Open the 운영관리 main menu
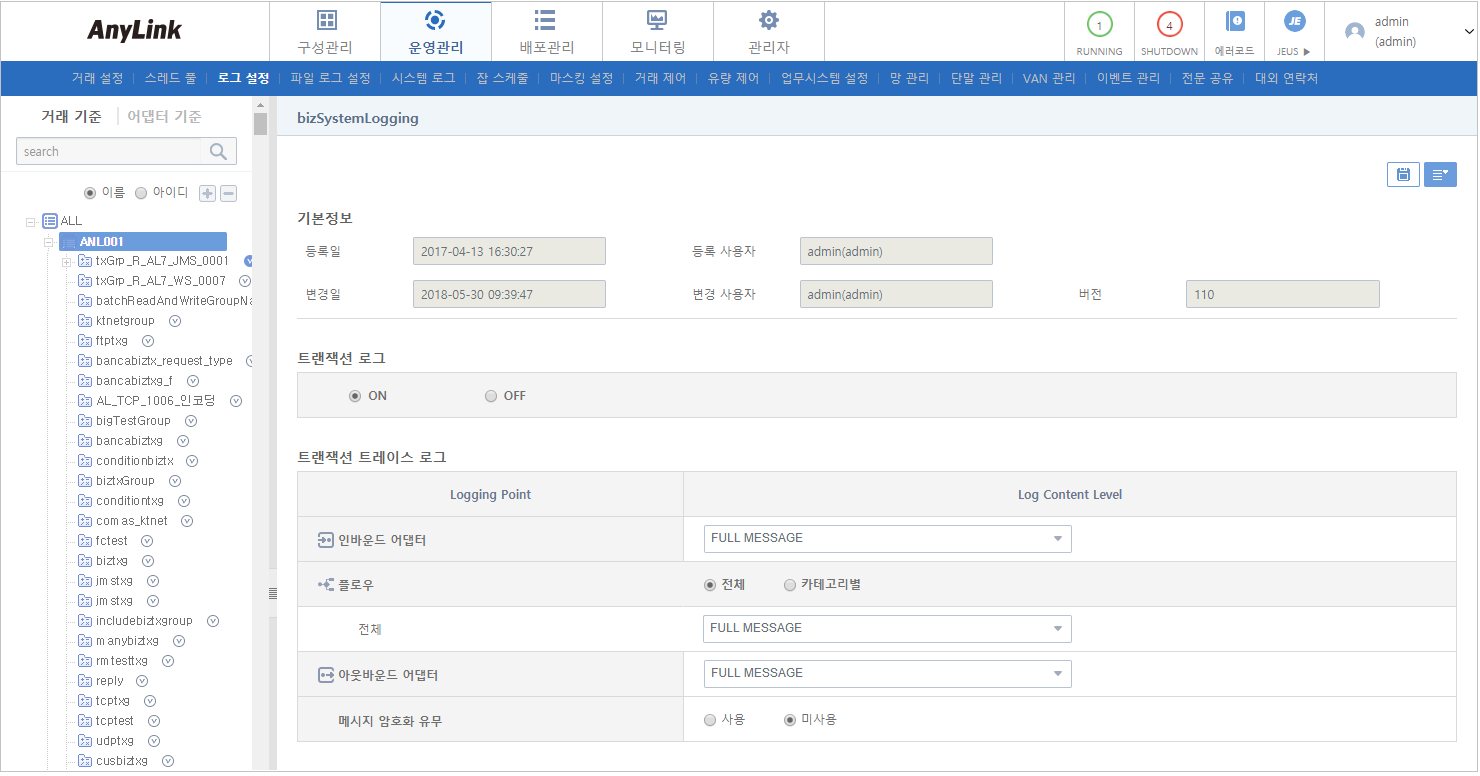Image resolution: width=1480 pixels, height=776 pixels. [x=436, y=31]
